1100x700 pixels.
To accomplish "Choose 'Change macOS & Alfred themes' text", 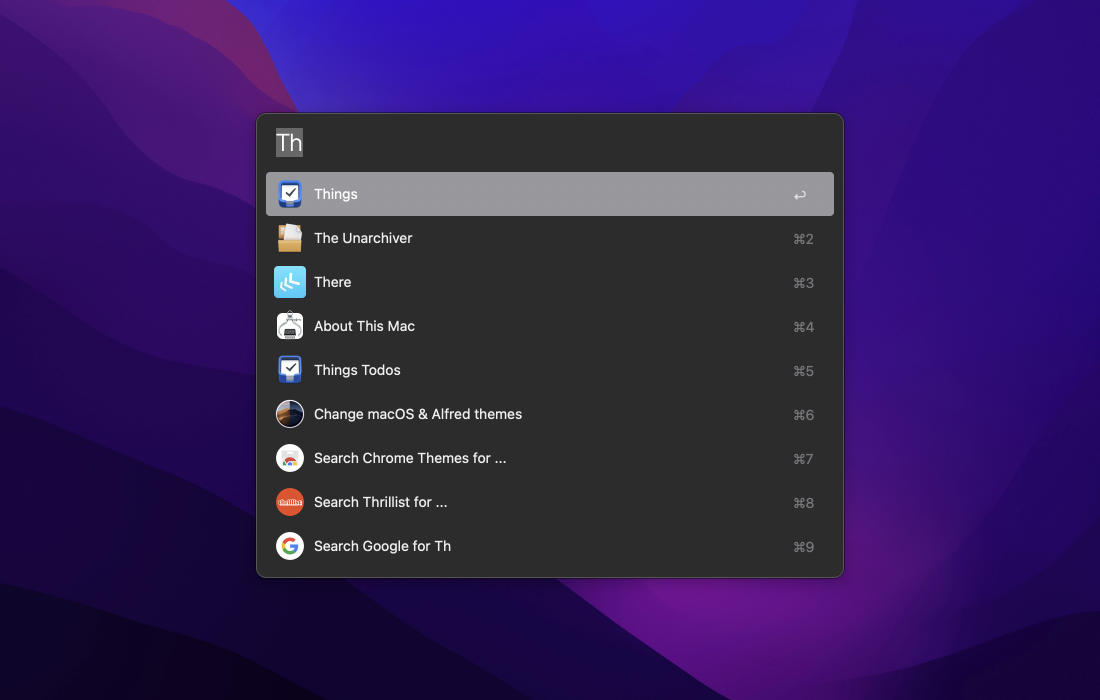I will click(x=417, y=414).
